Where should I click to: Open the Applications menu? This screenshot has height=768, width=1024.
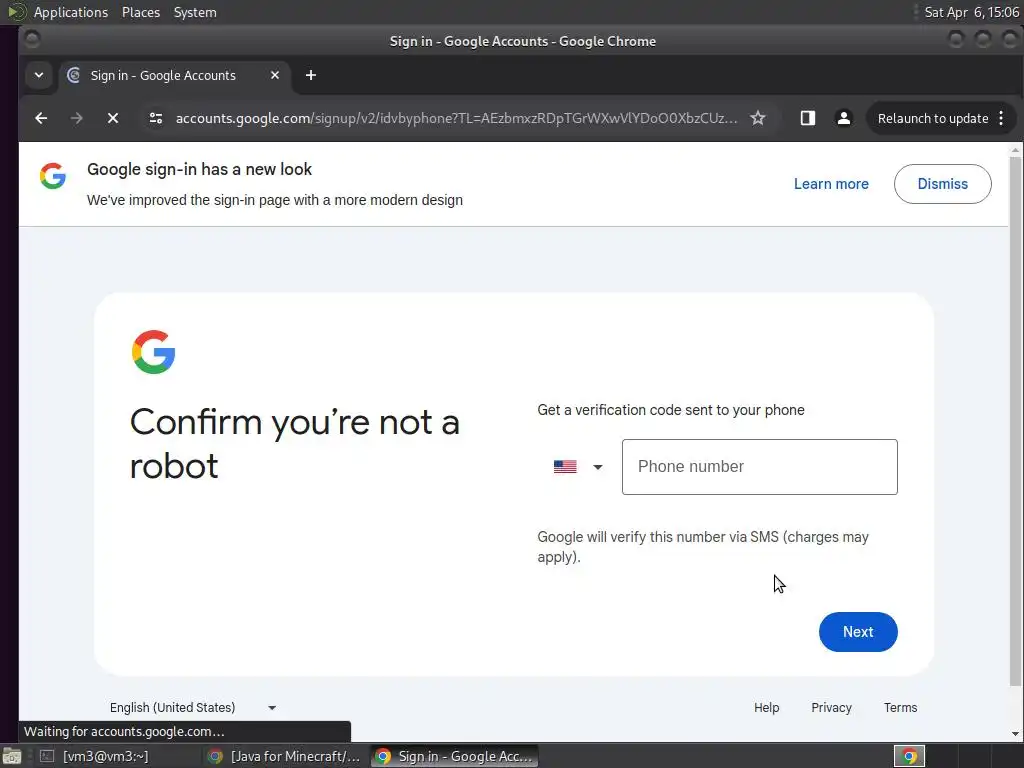tap(71, 12)
